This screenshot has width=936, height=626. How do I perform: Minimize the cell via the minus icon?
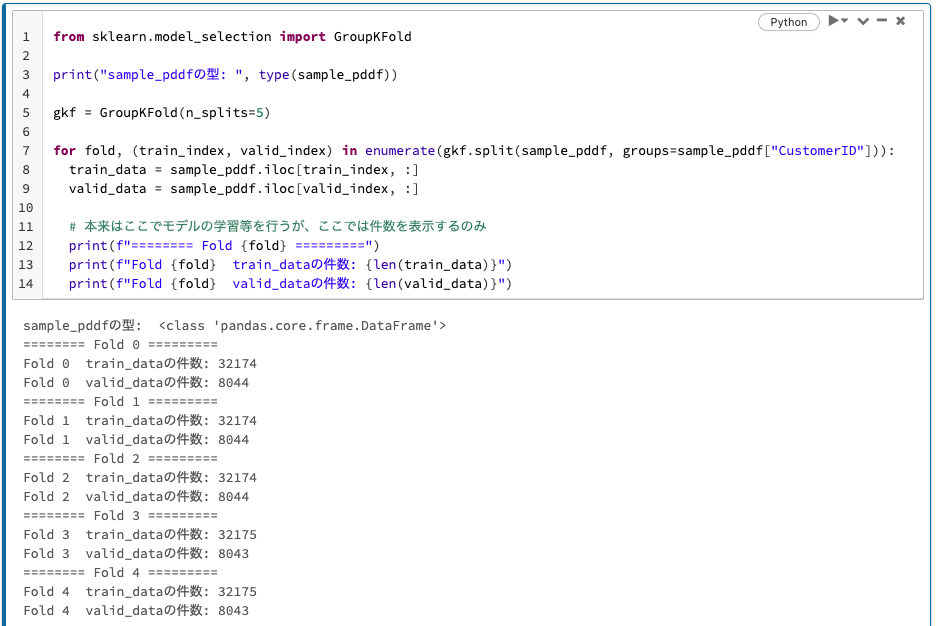tap(882, 20)
